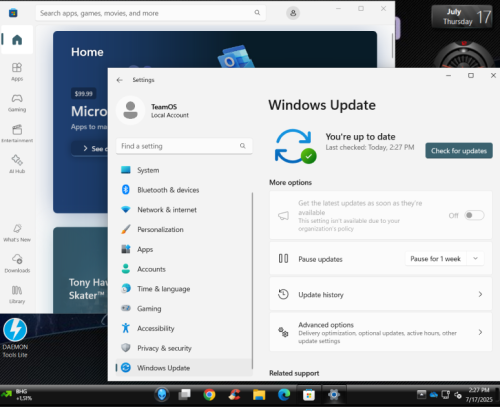Viewport: 500px width, 407px height.
Task: Open Apps settings category
Action: 184,249
